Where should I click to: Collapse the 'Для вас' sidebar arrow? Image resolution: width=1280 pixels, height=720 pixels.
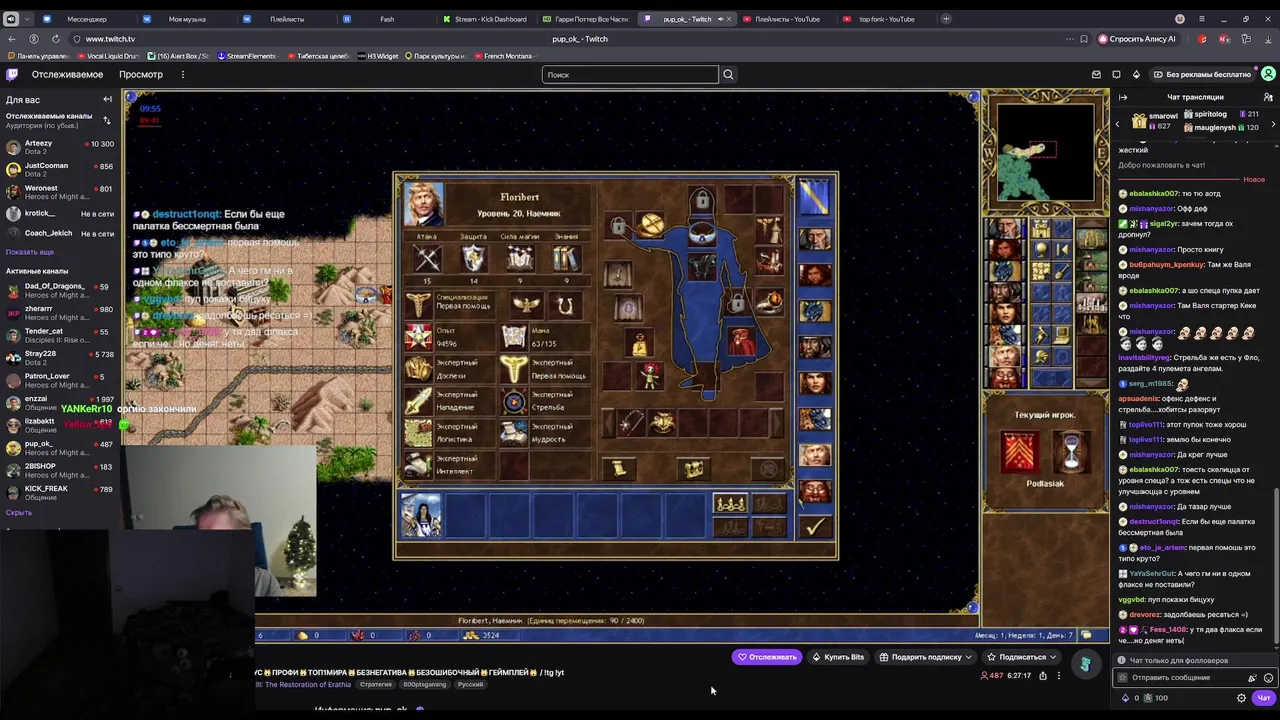(107, 99)
